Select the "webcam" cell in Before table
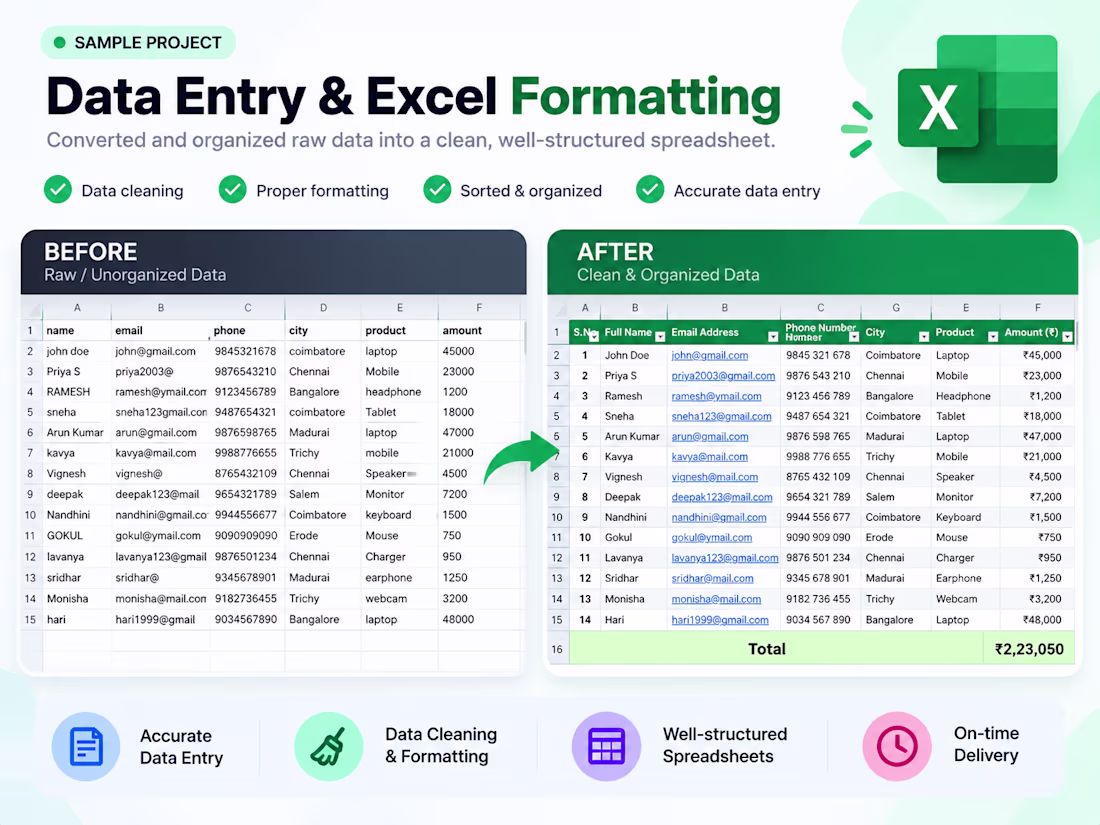The height and width of the screenshot is (825, 1100). (399, 598)
